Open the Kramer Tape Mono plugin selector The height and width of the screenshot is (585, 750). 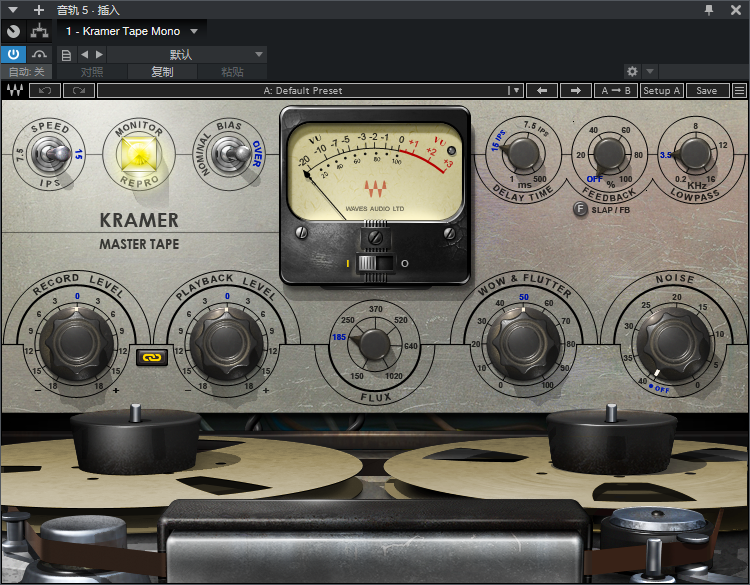coord(132,32)
